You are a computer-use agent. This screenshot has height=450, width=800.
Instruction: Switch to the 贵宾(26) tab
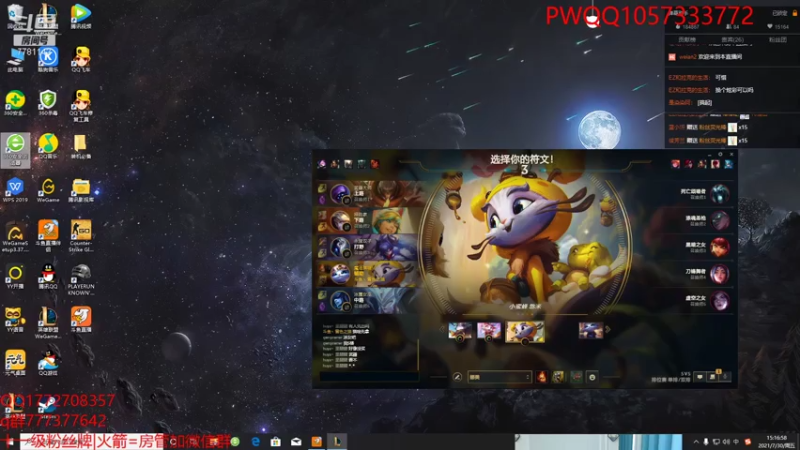tap(732, 39)
